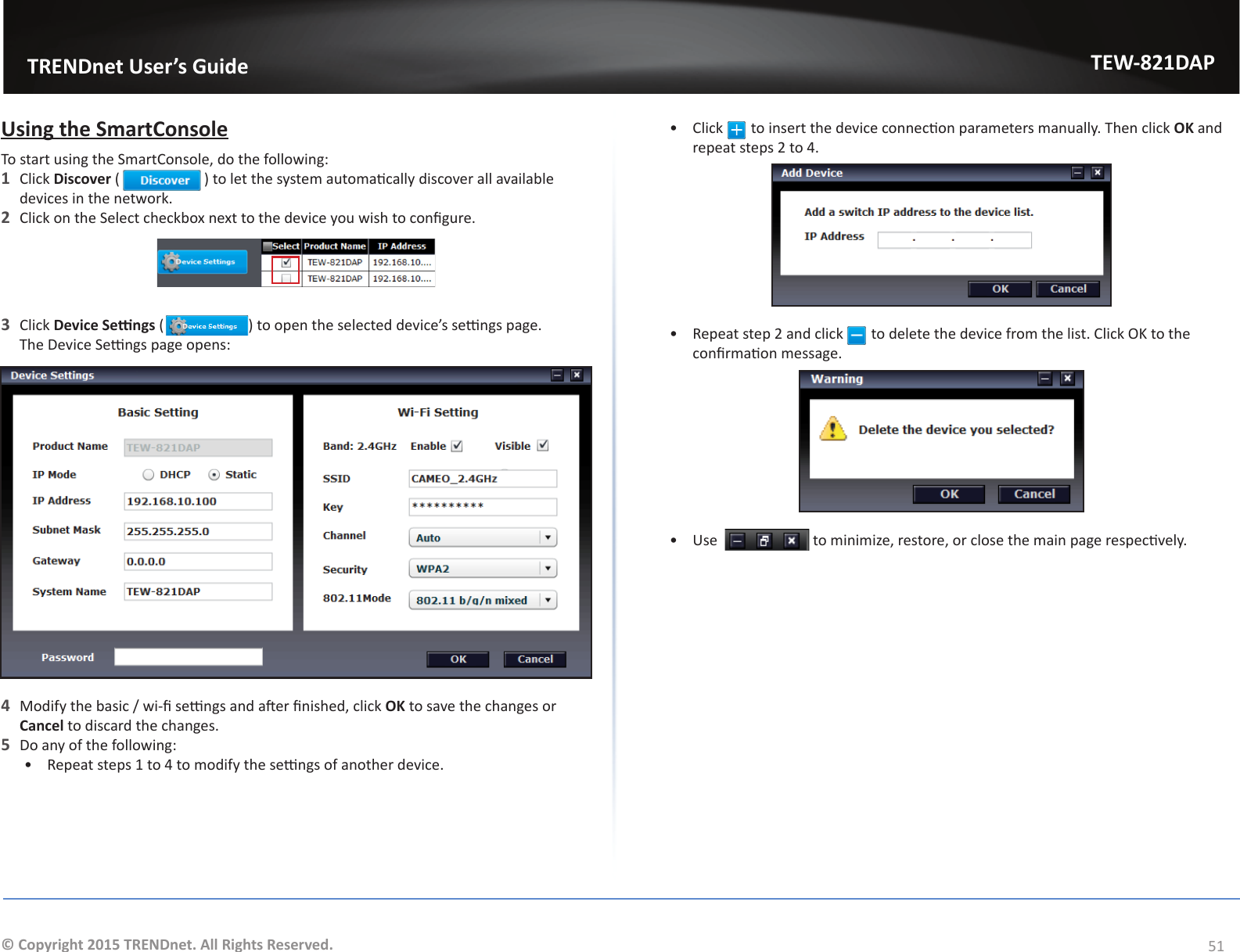Close the Add Device dialog
The image size is (1240, 952).
[1098, 173]
